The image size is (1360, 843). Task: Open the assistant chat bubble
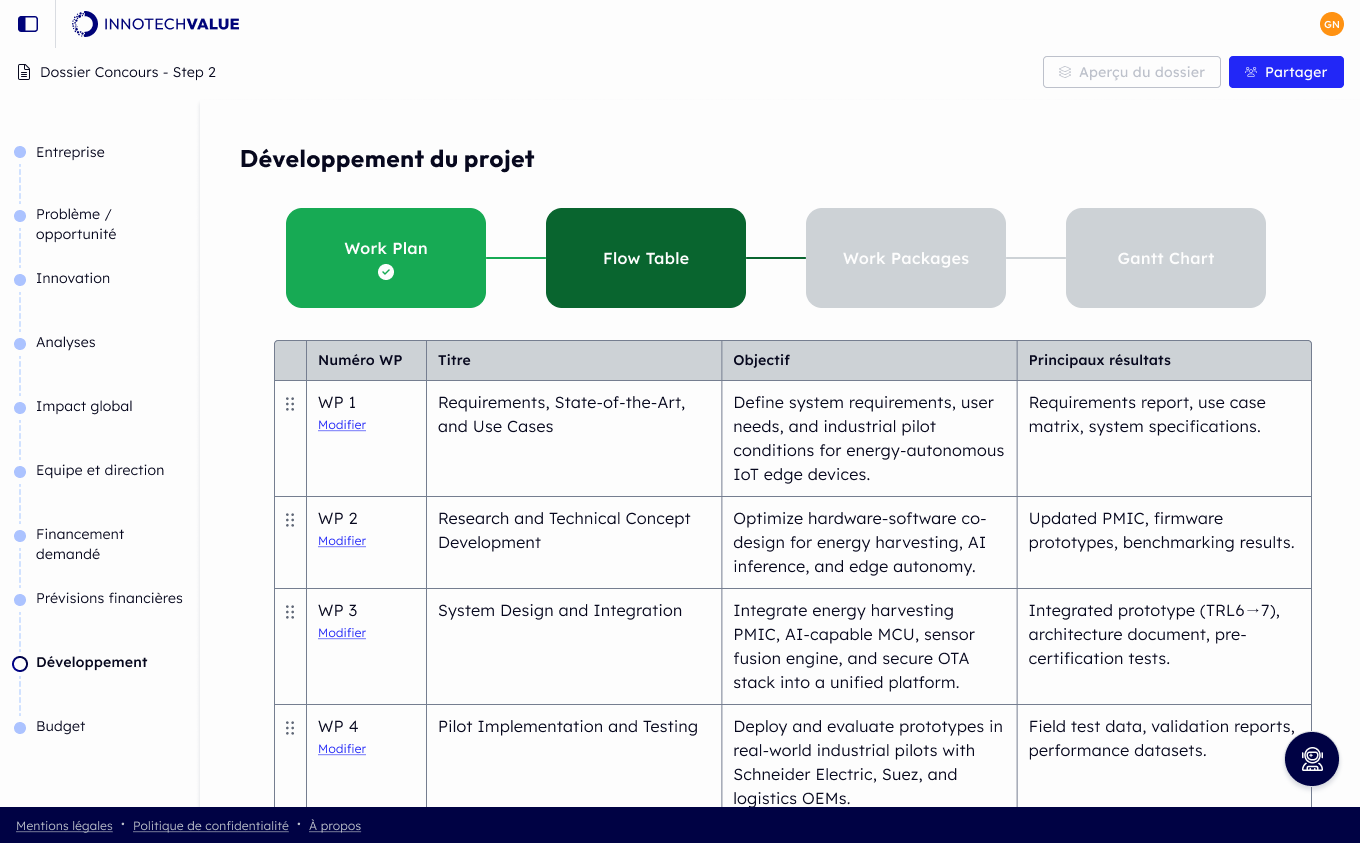pos(1311,759)
